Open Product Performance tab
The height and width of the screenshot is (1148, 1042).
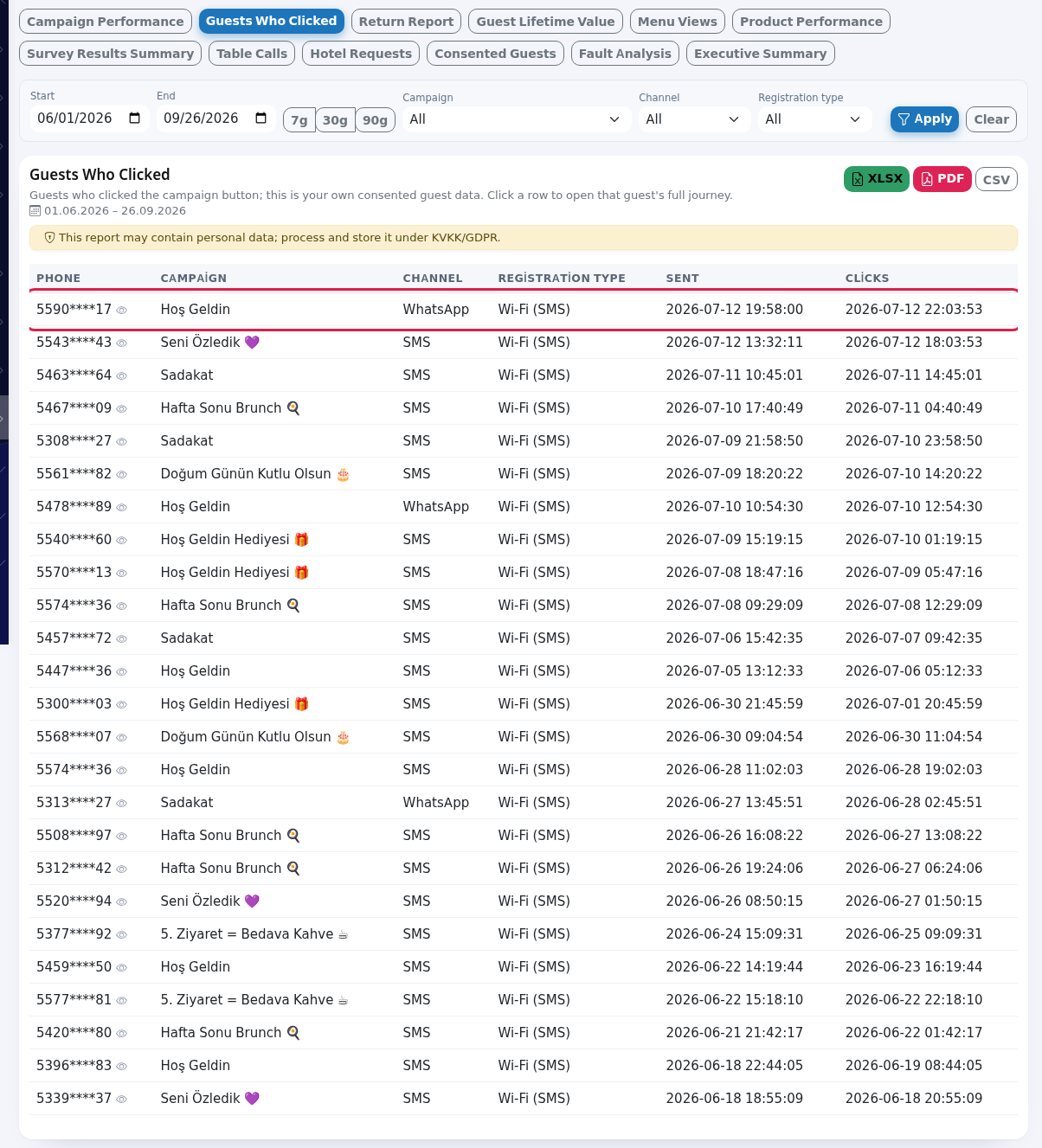pos(811,22)
